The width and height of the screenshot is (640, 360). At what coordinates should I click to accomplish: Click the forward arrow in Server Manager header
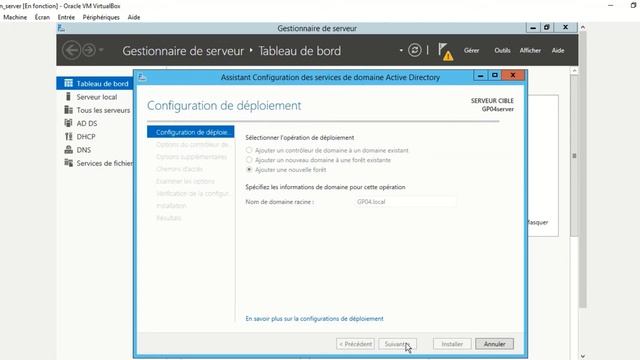click(x=89, y=51)
